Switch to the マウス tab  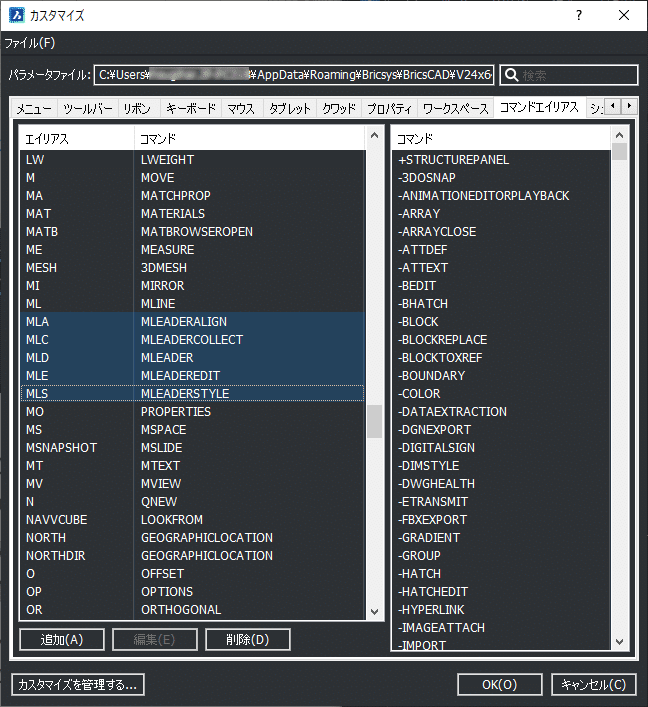click(x=241, y=109)
